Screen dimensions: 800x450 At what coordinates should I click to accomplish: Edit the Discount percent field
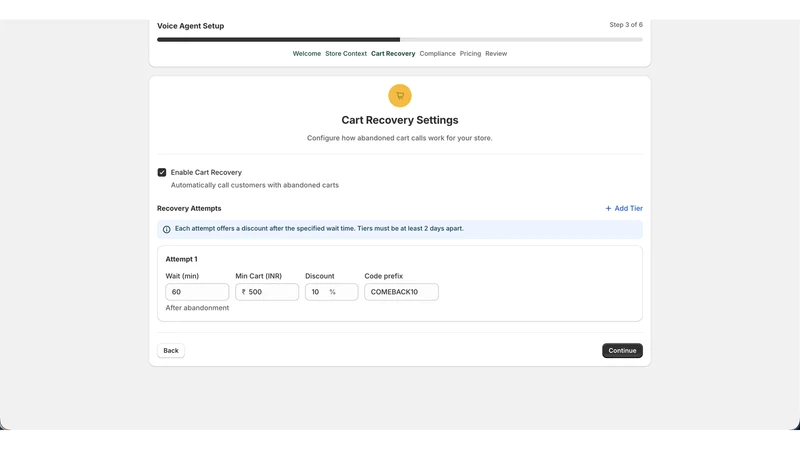click(332, 292)
